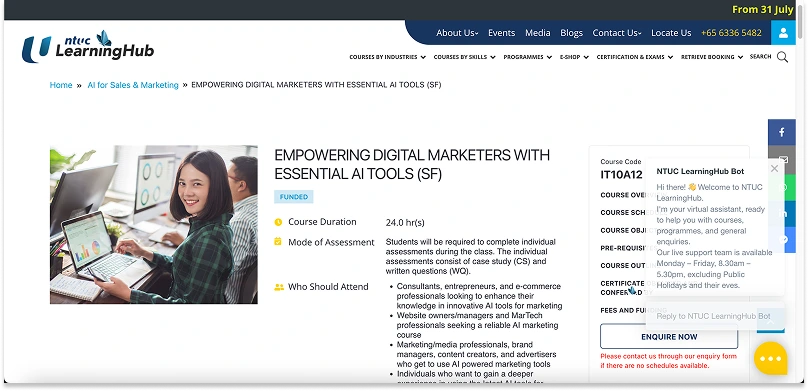This screenshot has height=391, width=808.
Task: Share via the Facebook icon
Action: click(x=781, y=132)
